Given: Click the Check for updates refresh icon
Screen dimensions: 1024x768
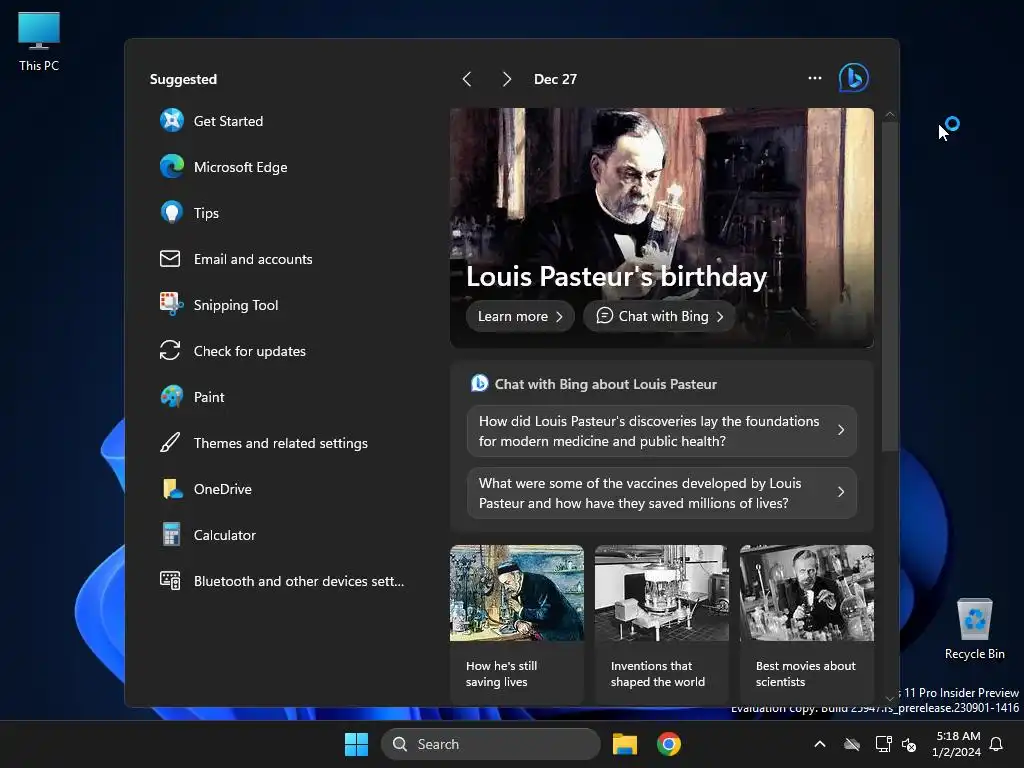Looking at the screenshot, I should [170, 351].
